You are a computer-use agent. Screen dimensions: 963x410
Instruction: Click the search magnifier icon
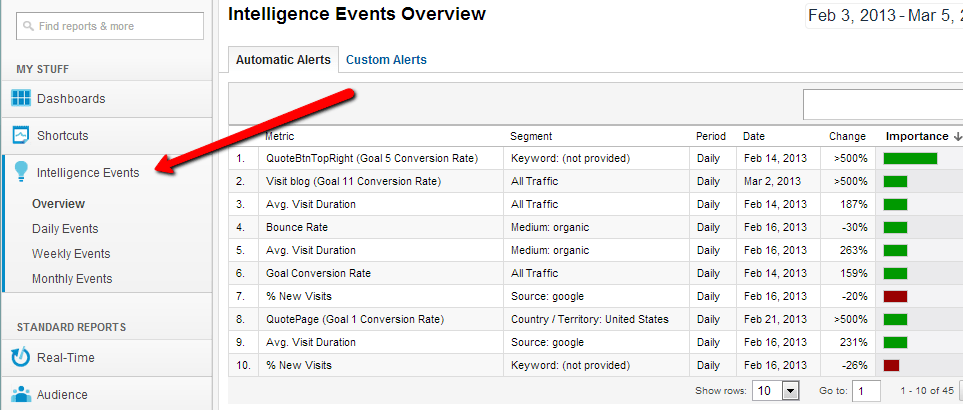(x=28, y=26)
